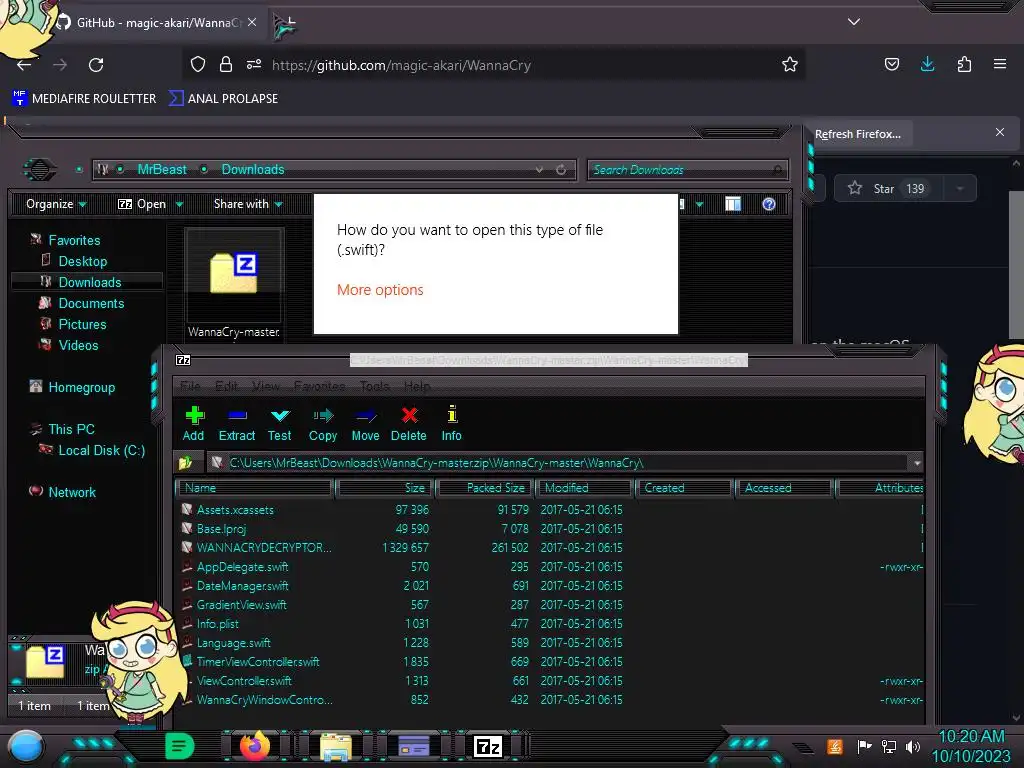Open tracking protection shield icon
1024x768 pixels.
[x=198, y=64]
